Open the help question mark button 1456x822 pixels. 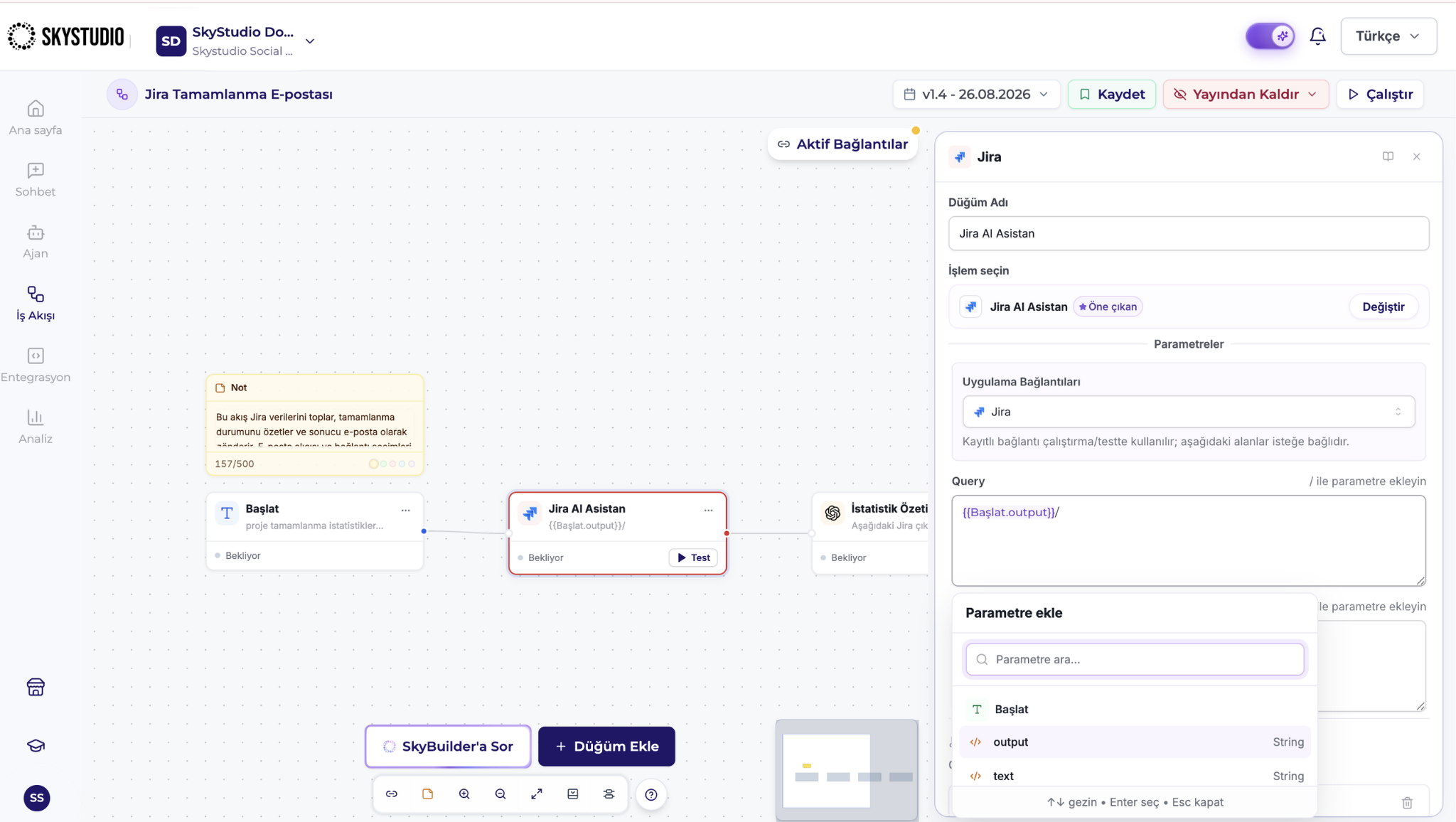[x=651, y=795]
